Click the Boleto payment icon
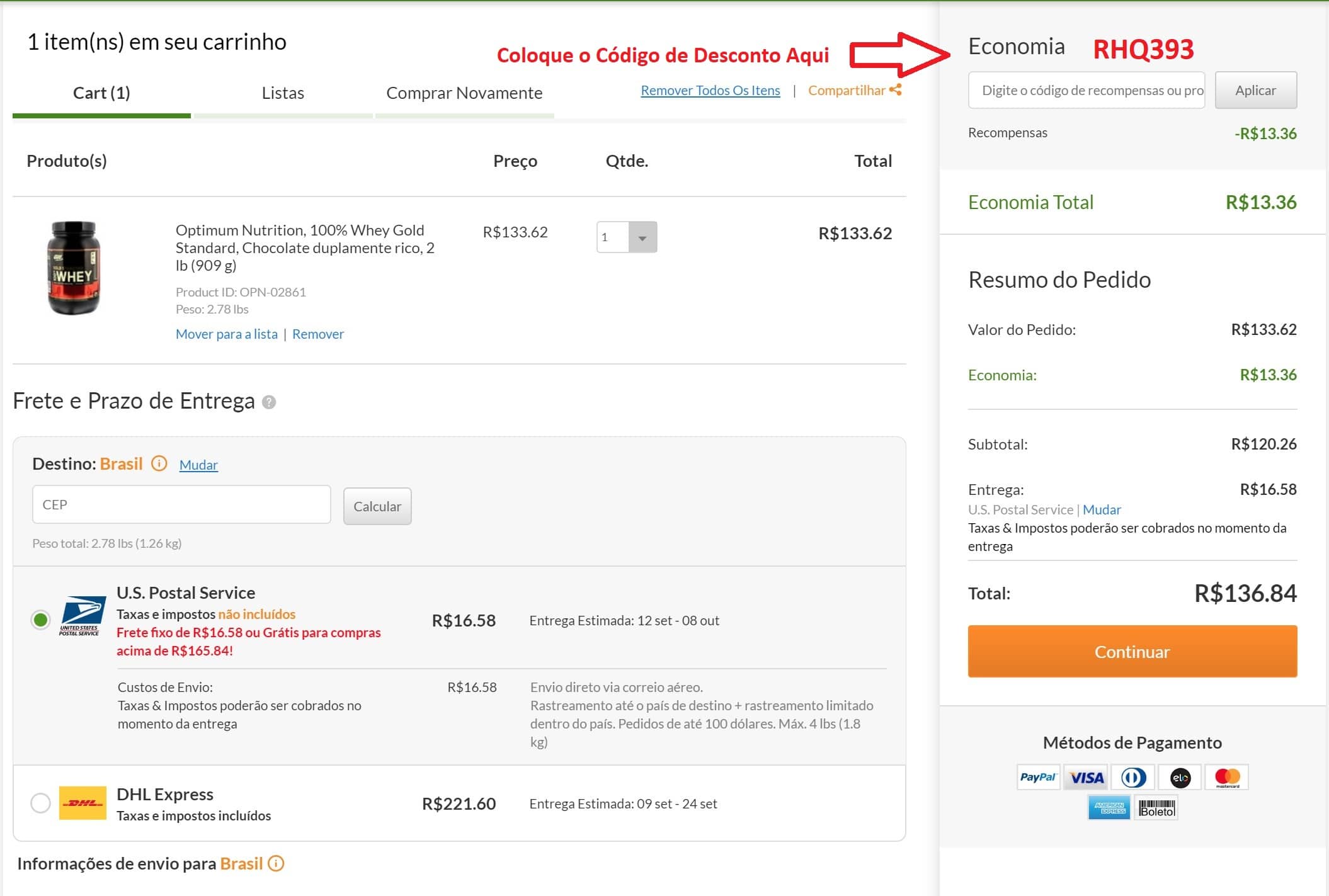 pyautogui.click(x=1156, y=808)
